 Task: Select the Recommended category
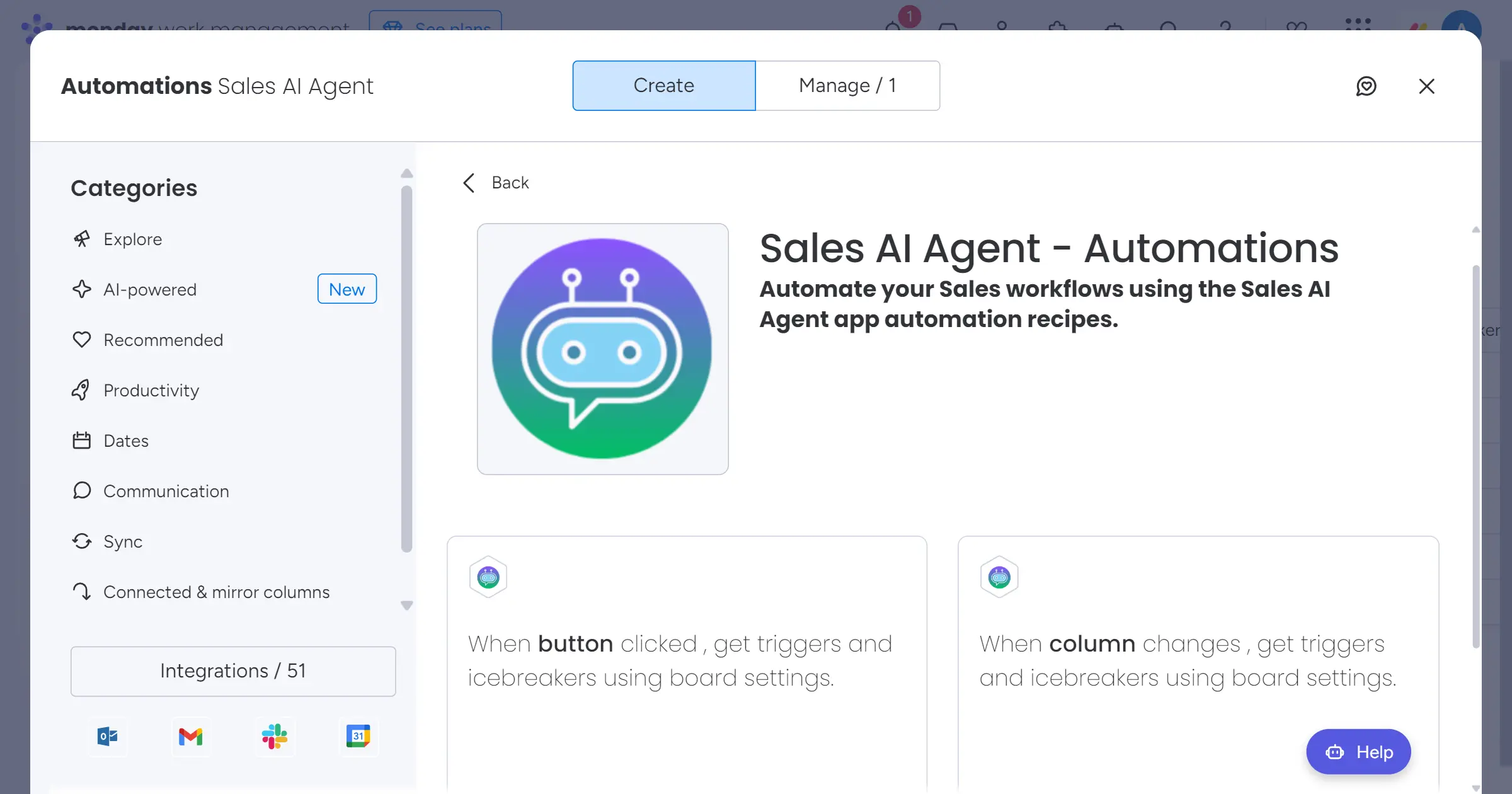[x=163, y=340]
